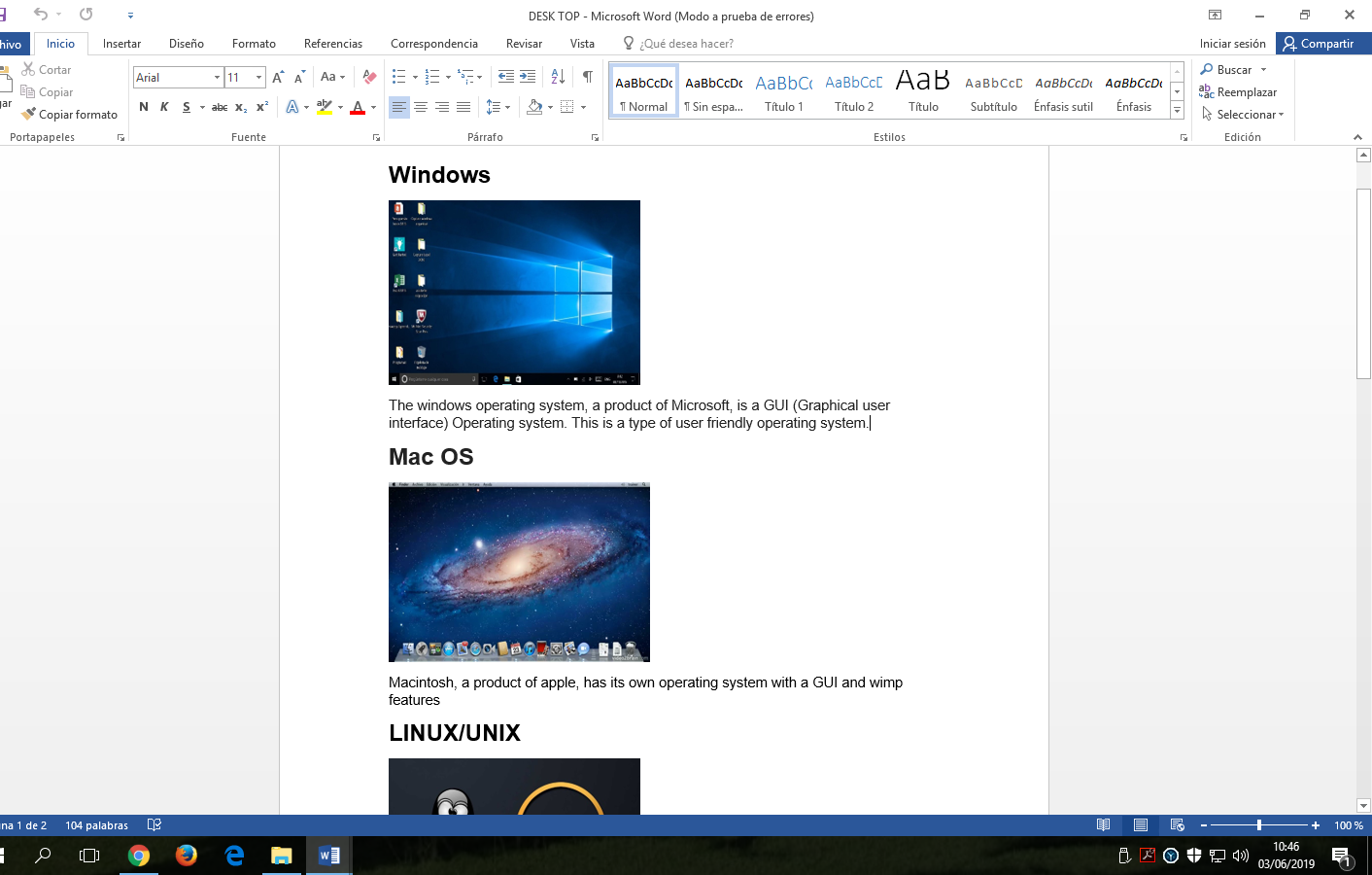Click the clear formatting eraser icon
The width and height of the screenshot is (1372, 875).
(x=369, y=77)
